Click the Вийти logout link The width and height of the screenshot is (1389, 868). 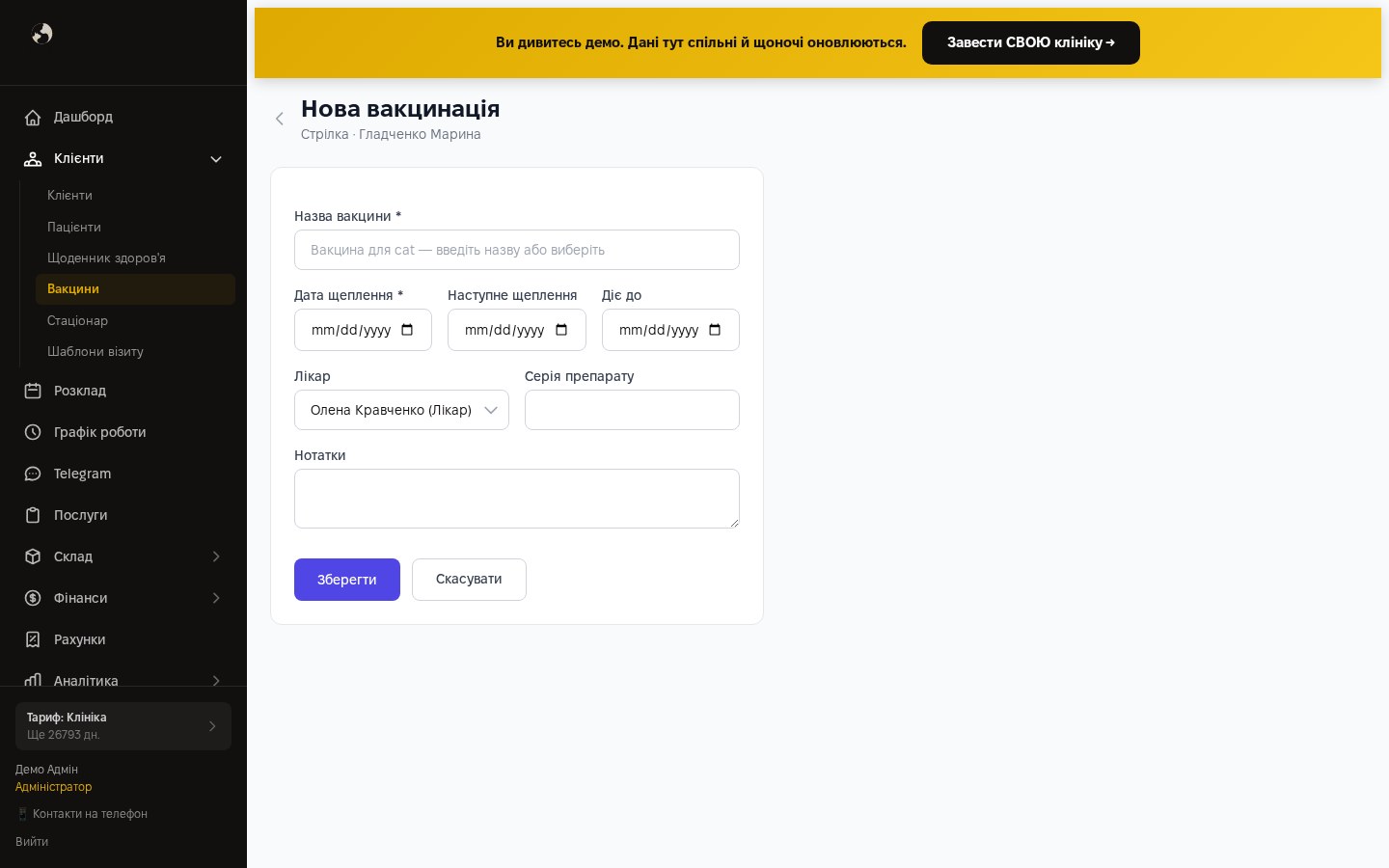coord(32,841)
